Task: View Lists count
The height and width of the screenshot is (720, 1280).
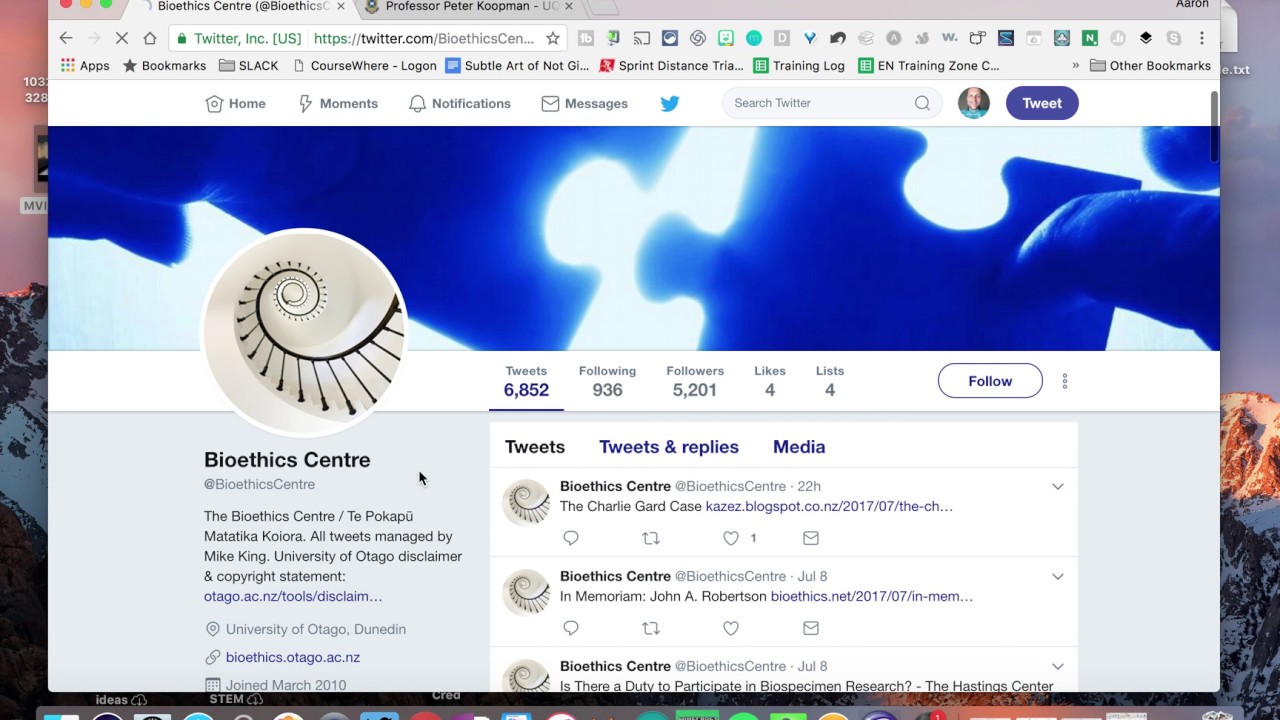Action: [830, 381]
